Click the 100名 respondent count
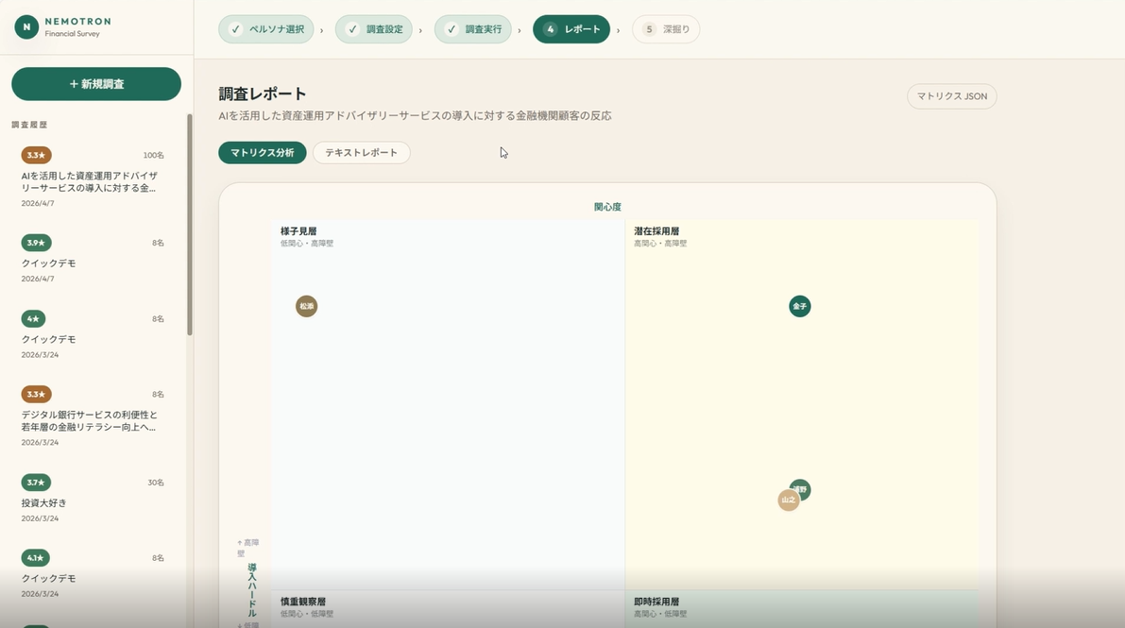Viewport: 1125px width, 628px height. pos(154,155)
